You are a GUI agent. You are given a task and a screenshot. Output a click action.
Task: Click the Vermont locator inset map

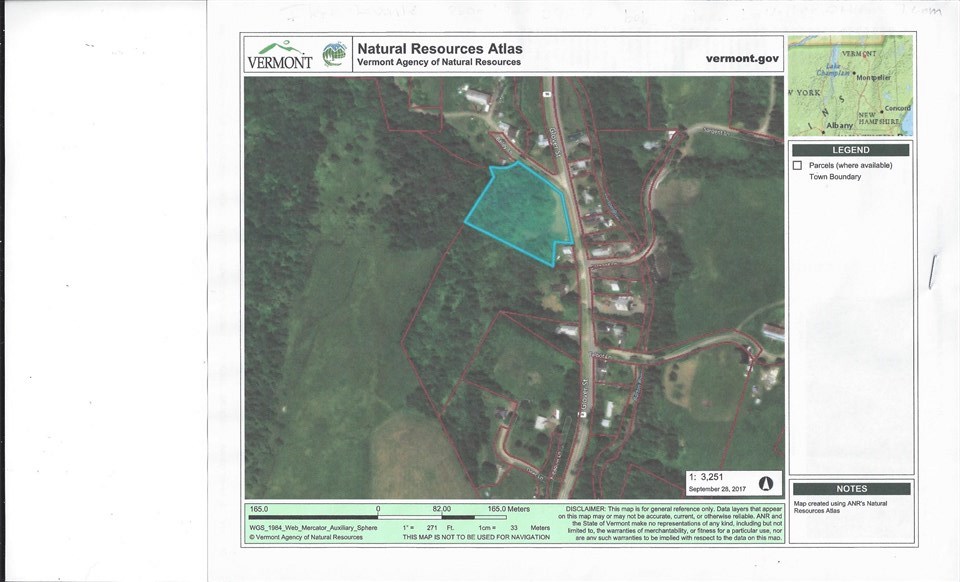pos(850,85)
